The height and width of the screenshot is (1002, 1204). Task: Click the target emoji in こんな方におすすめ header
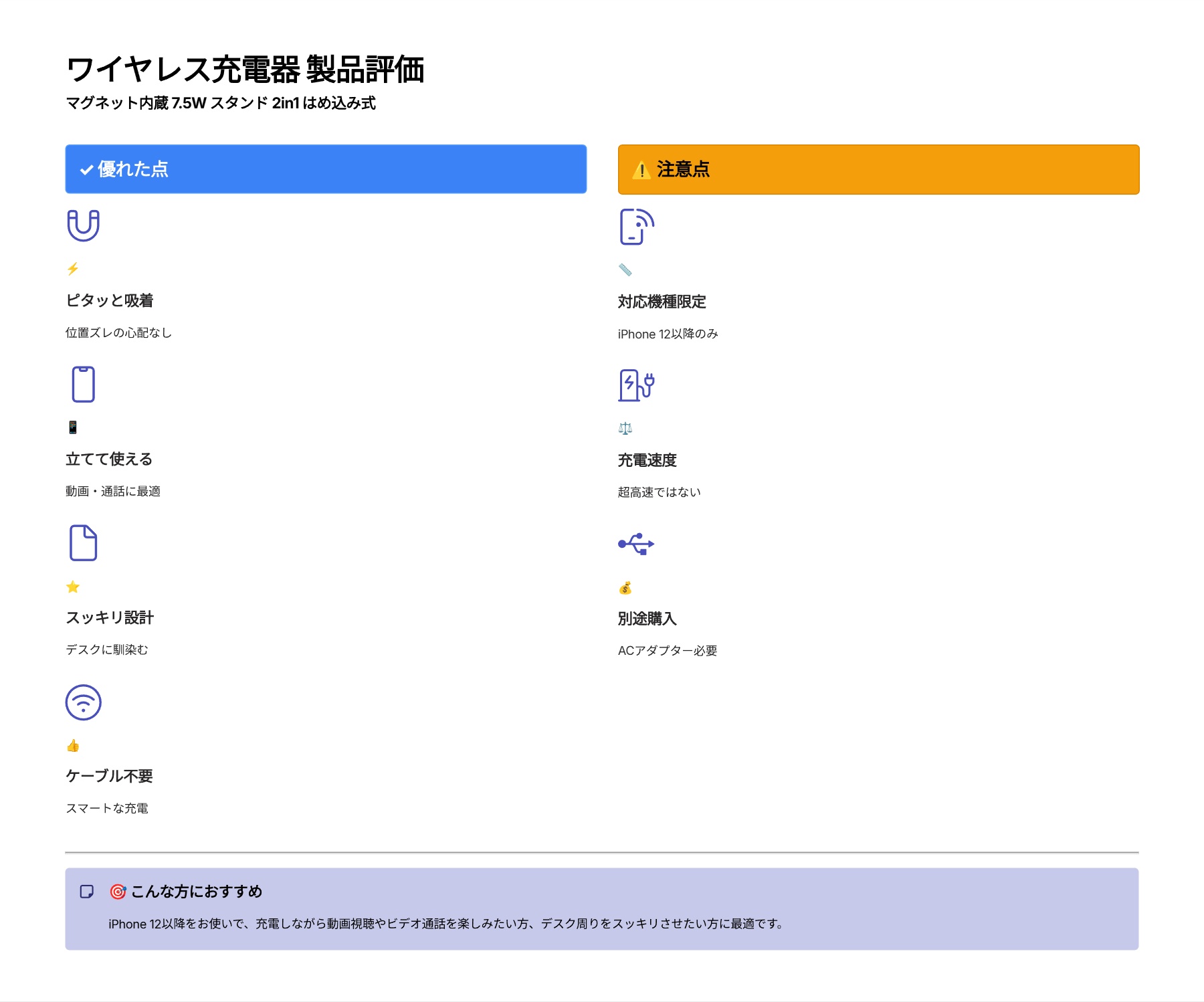click(x=117, y=892)
